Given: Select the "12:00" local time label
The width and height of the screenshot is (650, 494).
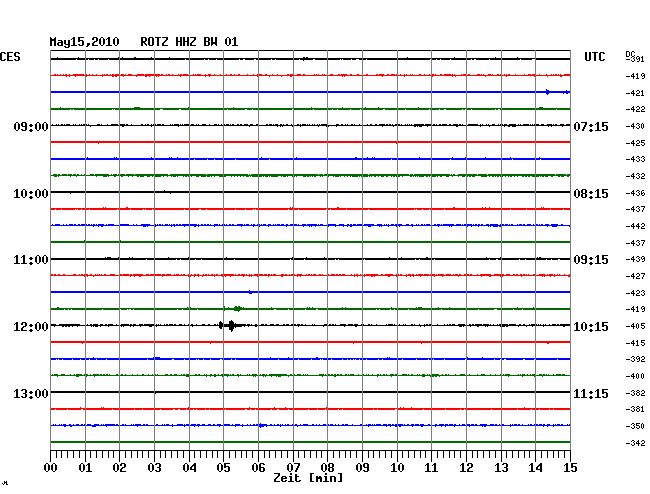Looking at the screenshot, I should tap(31, 327).
